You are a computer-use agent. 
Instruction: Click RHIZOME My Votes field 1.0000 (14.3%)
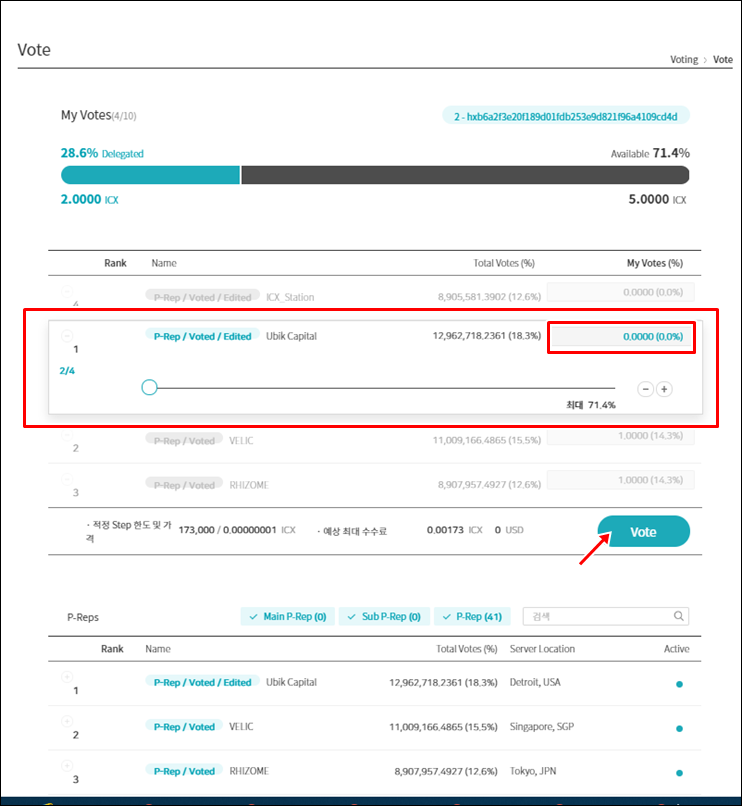click(621, 480)
